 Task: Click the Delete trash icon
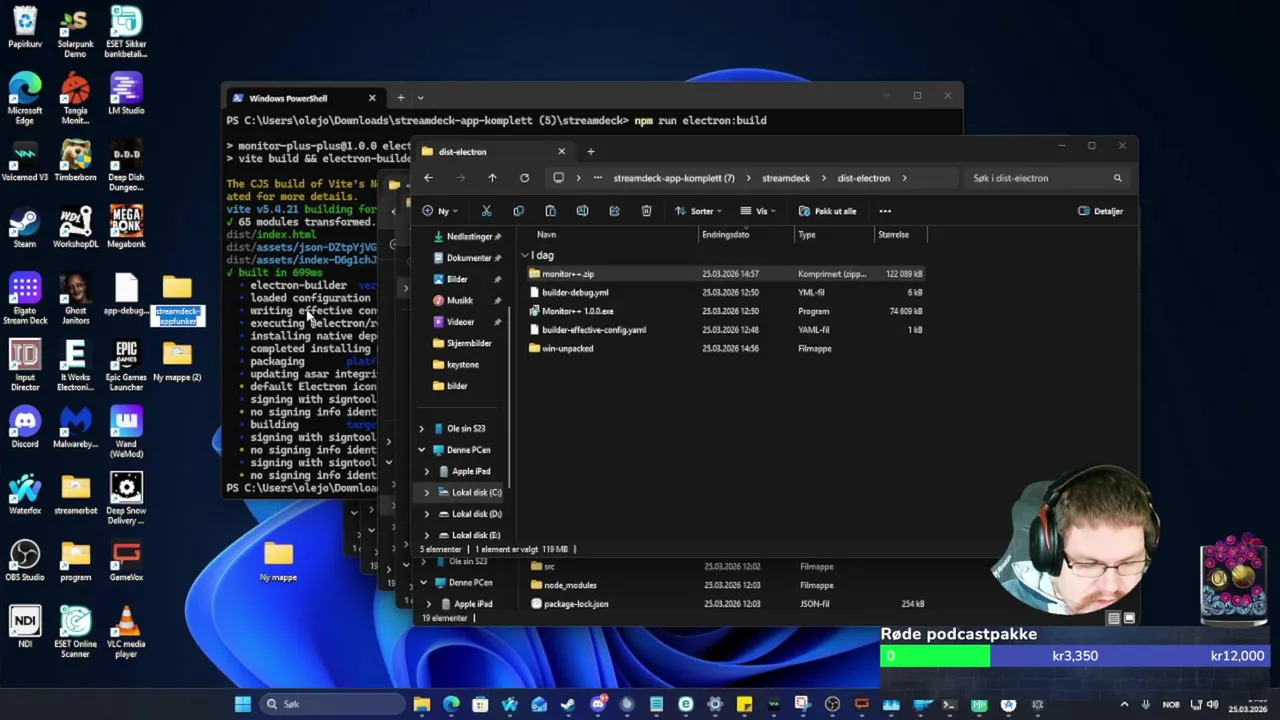tap(646, 211)
